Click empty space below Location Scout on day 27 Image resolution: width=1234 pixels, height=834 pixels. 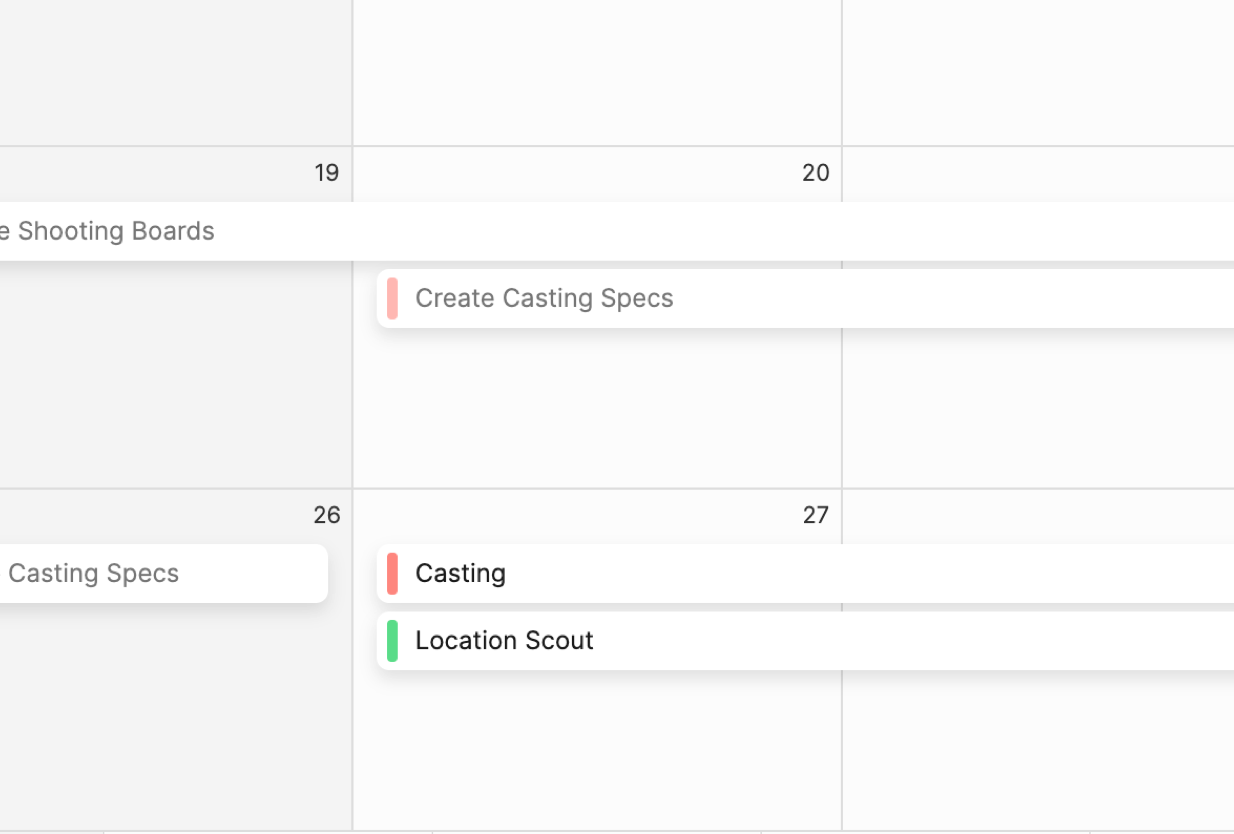pyautogui.click(x=597, y=750)
